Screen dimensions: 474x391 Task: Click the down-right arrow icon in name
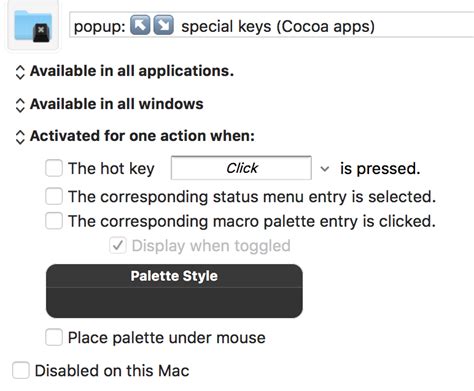pyautogui.click(x=164, y=25)
